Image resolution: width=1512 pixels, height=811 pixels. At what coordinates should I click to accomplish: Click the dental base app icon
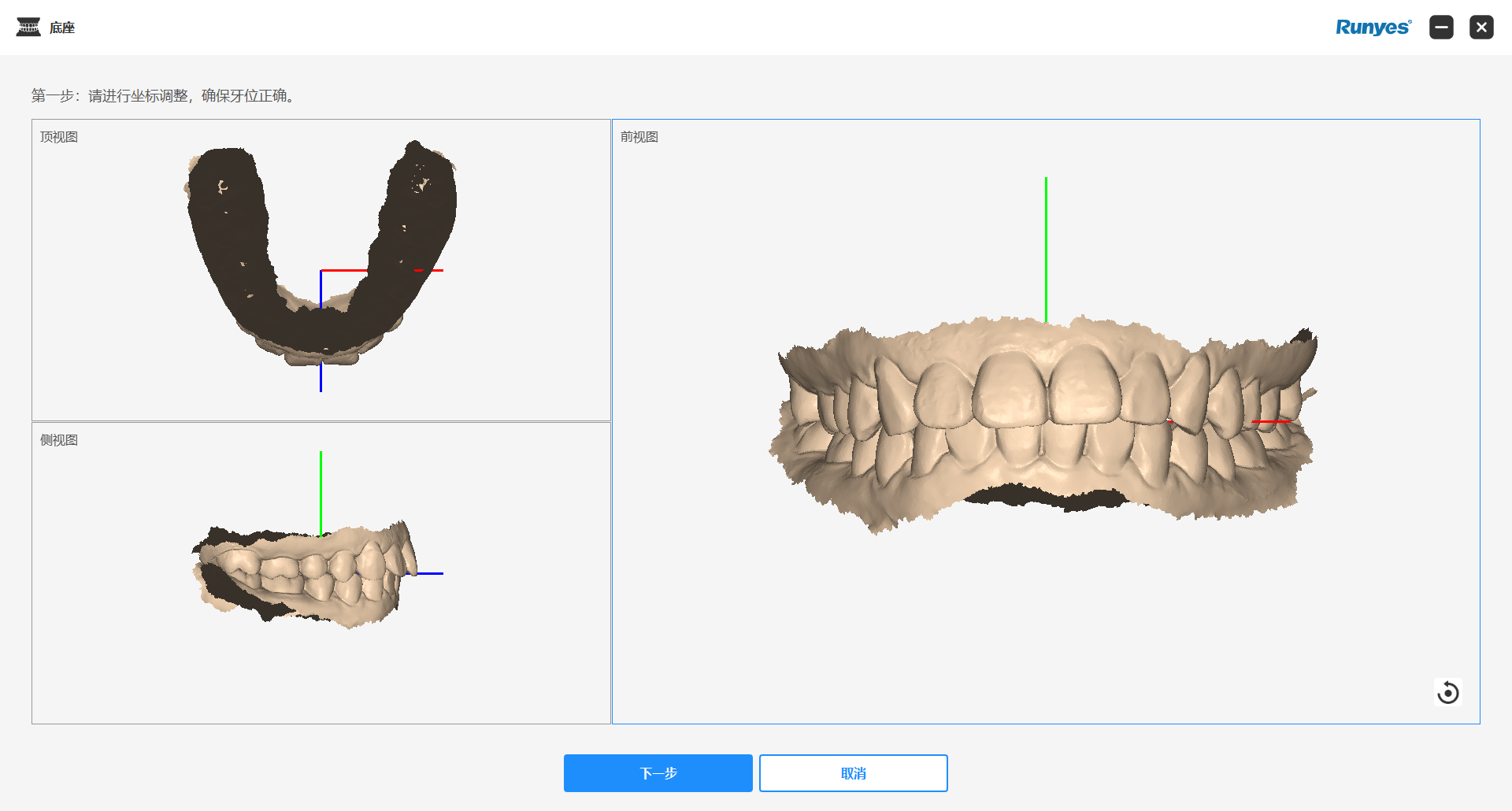(28, 28)
